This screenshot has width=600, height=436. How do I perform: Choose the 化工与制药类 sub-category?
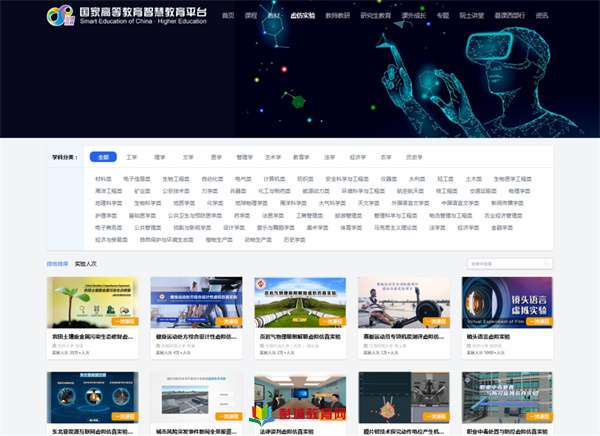(x=274, y=191)
